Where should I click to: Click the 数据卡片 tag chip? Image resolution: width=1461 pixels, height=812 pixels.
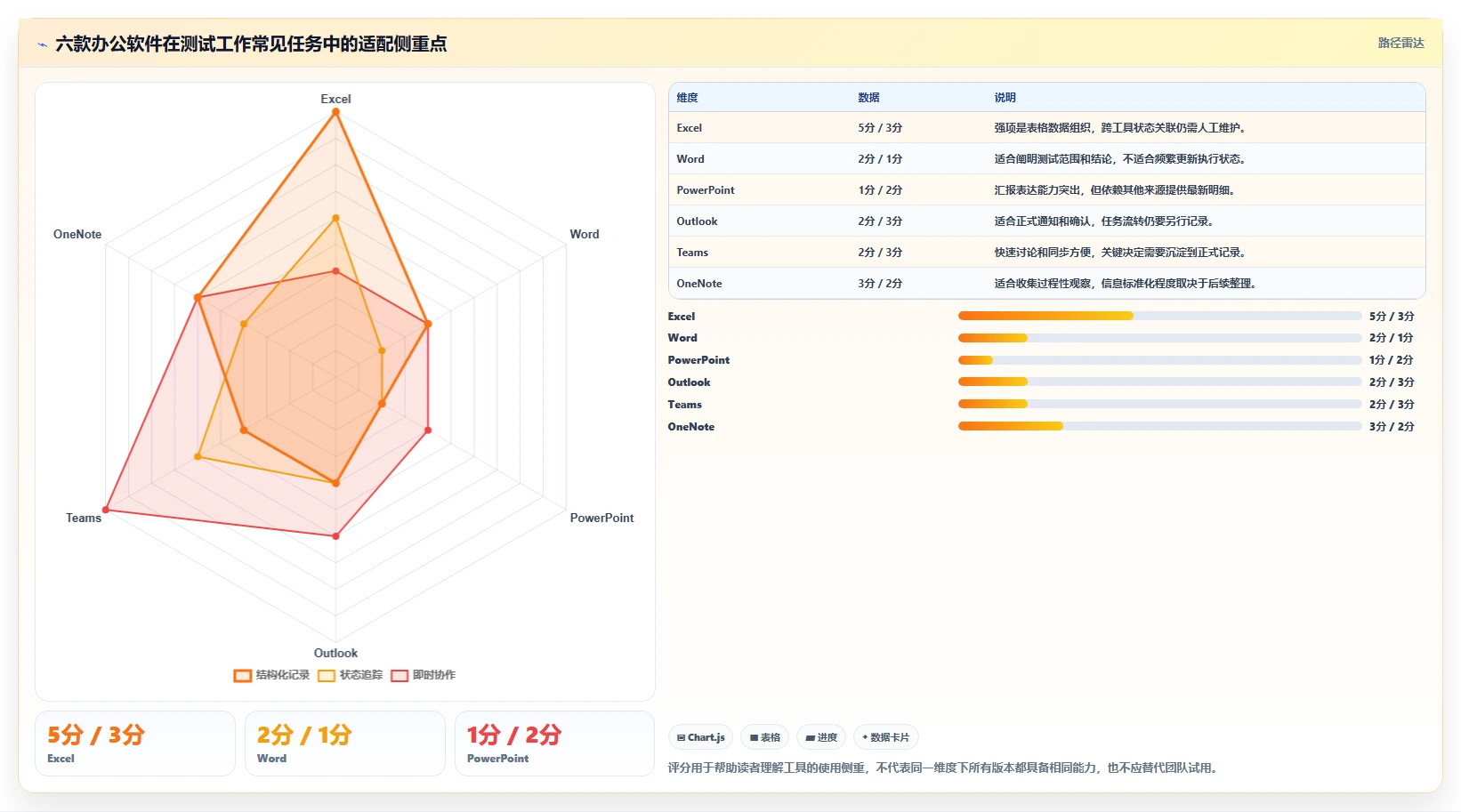[x=886, y=737]
